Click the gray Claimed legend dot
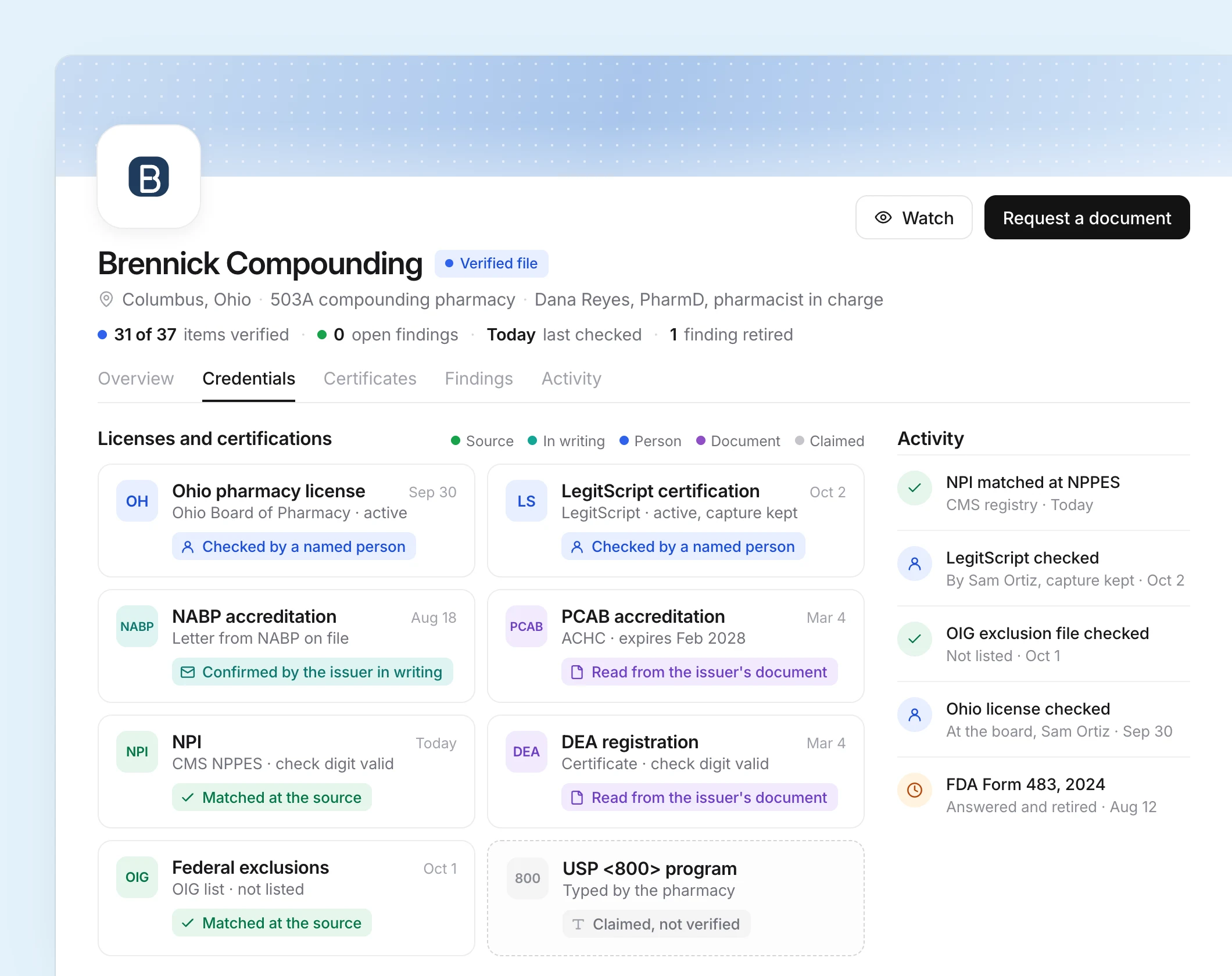The width and height of the screenshot is (1232, 976). (799, 441)
